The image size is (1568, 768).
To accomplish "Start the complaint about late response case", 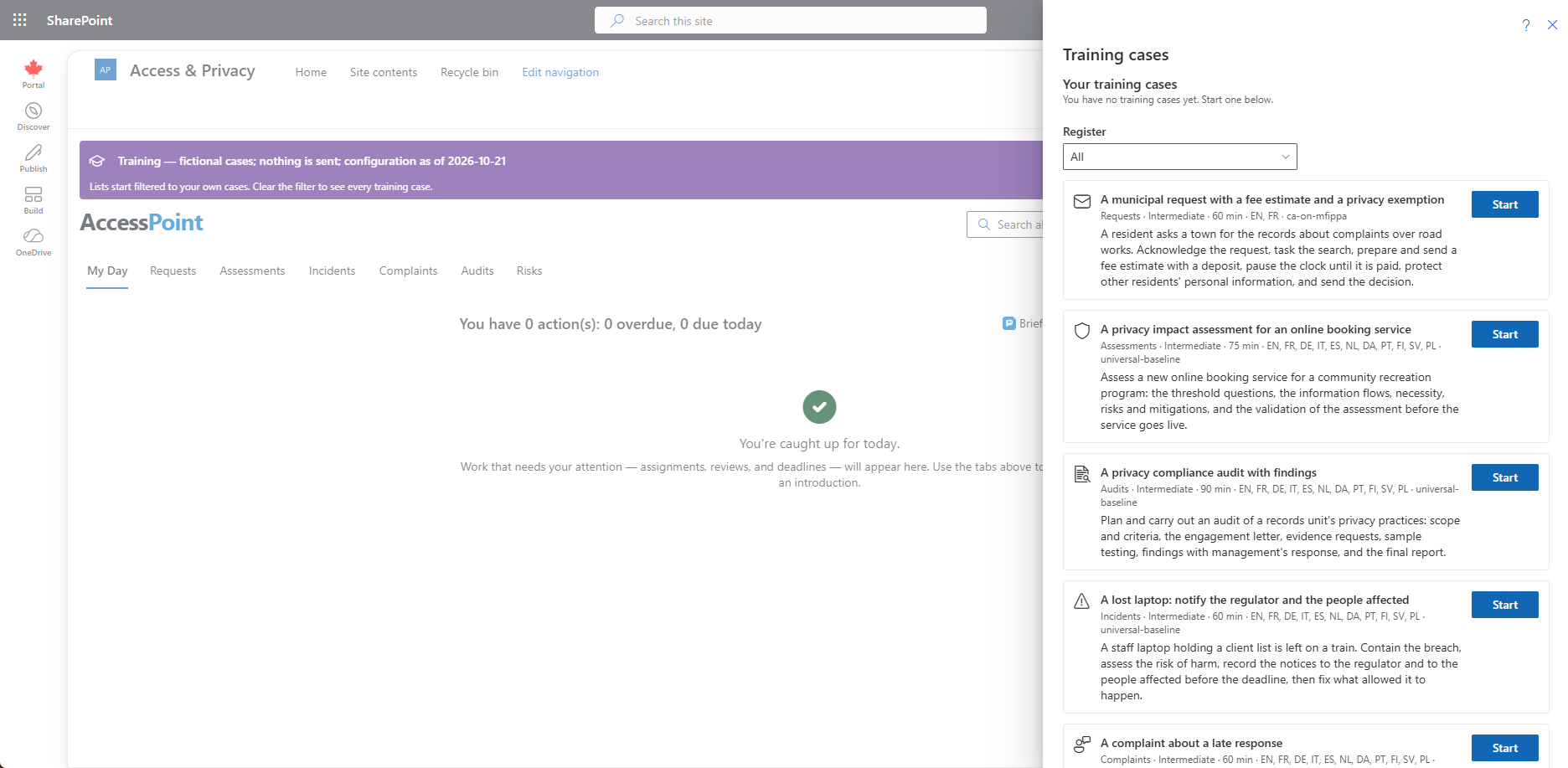I will pos(1504,748).
